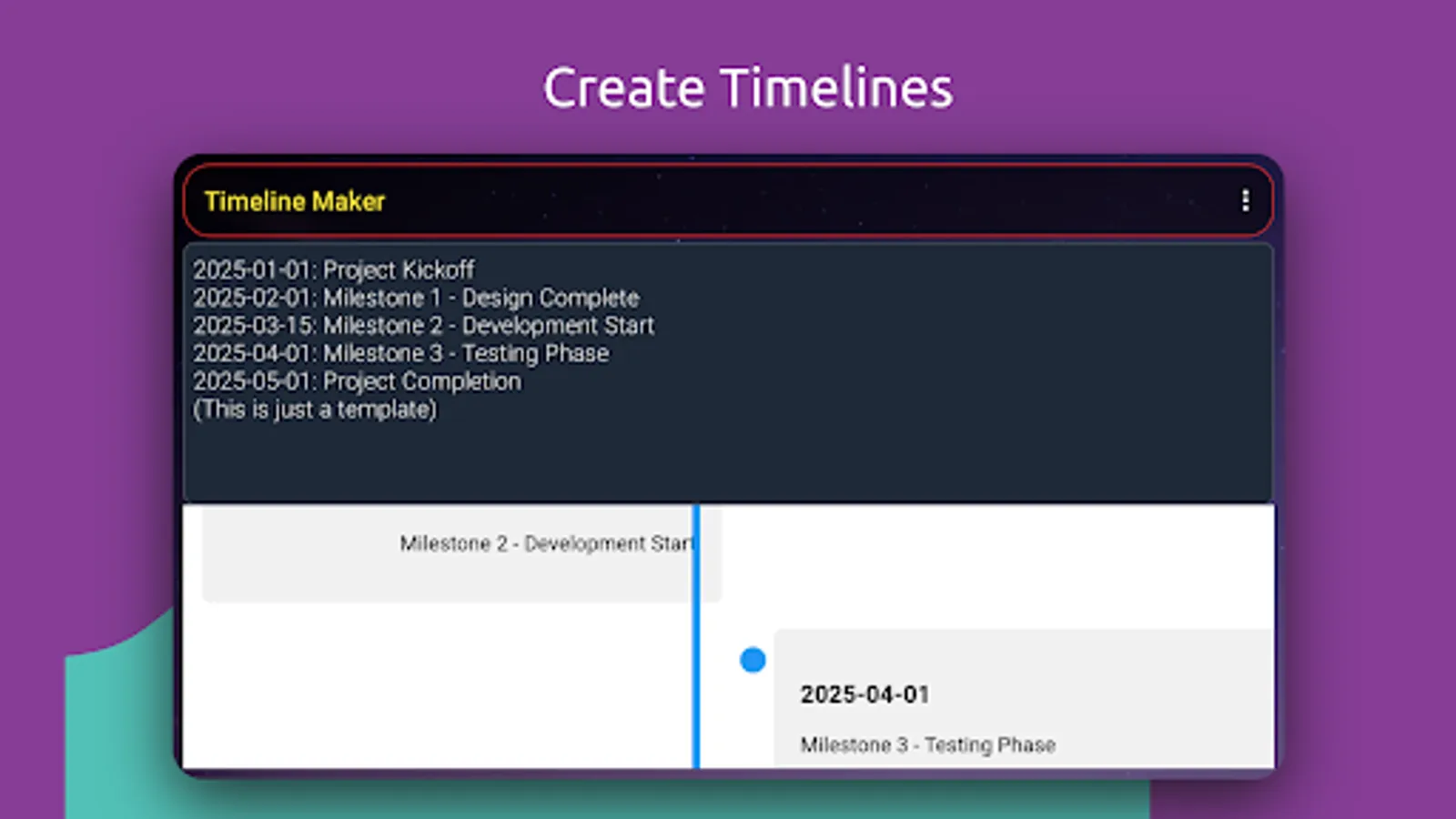This screenshot has width=1456, height=819.
Task: Click the Milestone 3 Testing Phase line
Action: click(400, 353)
